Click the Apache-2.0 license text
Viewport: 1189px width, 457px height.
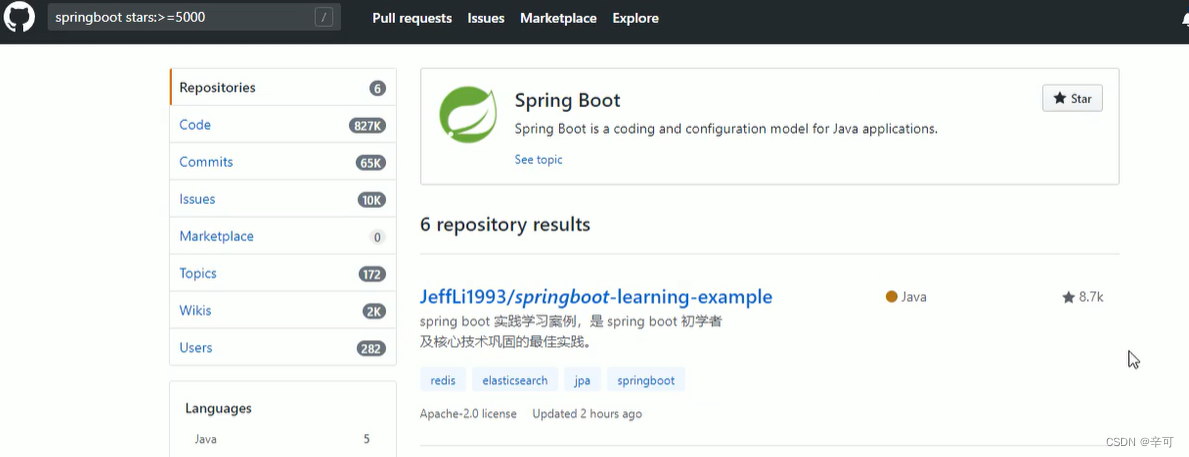point(468,414)
